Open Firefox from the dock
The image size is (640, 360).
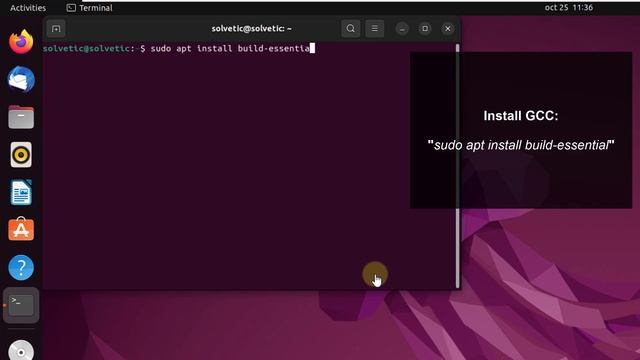point(21,42)
